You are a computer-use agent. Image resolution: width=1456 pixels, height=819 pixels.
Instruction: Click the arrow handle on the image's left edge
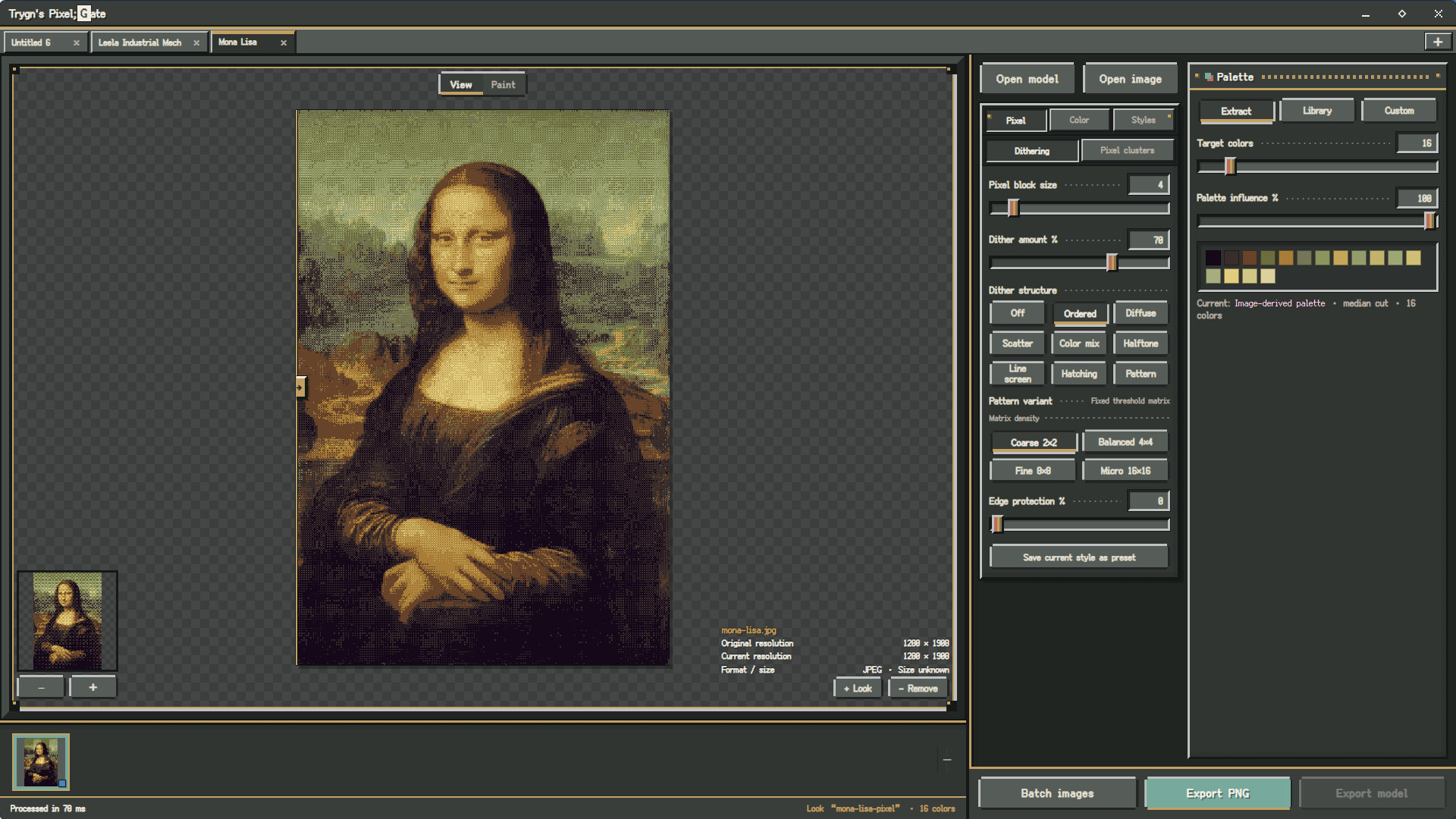click(x=300, y=388)
